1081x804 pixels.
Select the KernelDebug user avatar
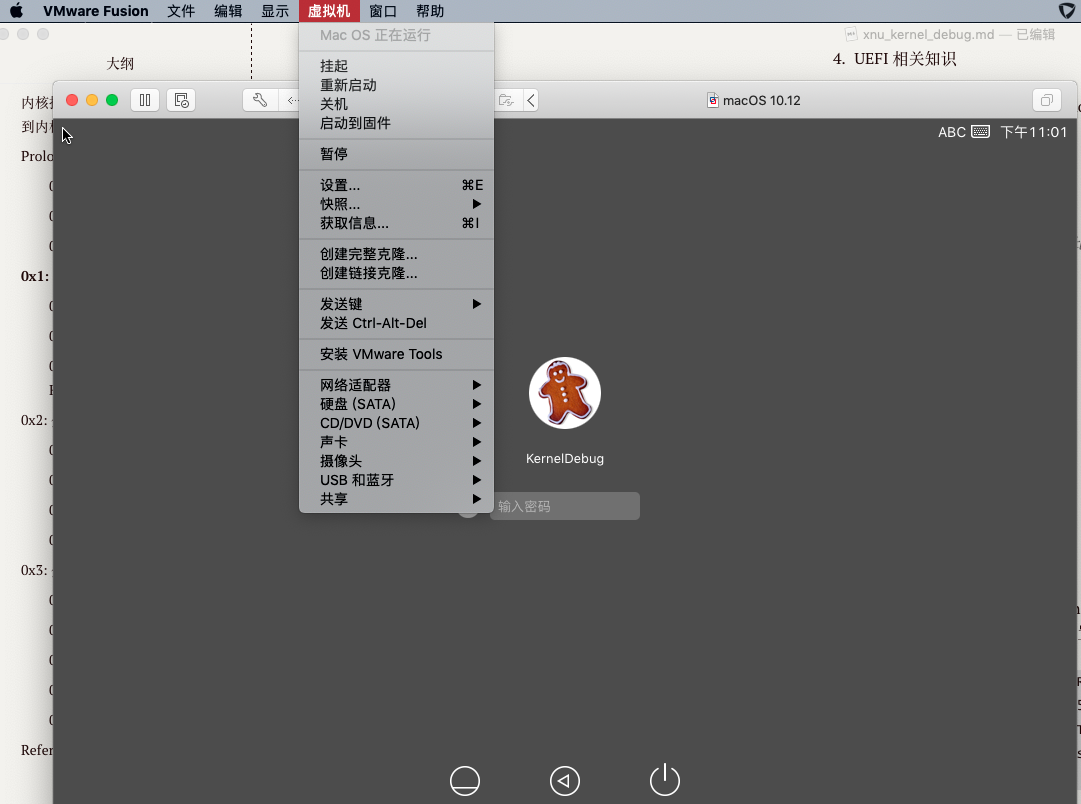pos(565,393)
